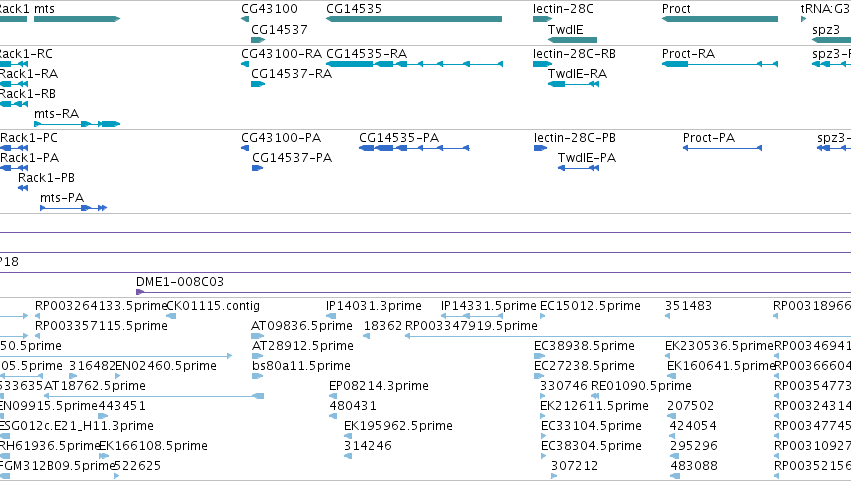Select the CG43100 gene label
851x481 pixels.
(269, 9)
